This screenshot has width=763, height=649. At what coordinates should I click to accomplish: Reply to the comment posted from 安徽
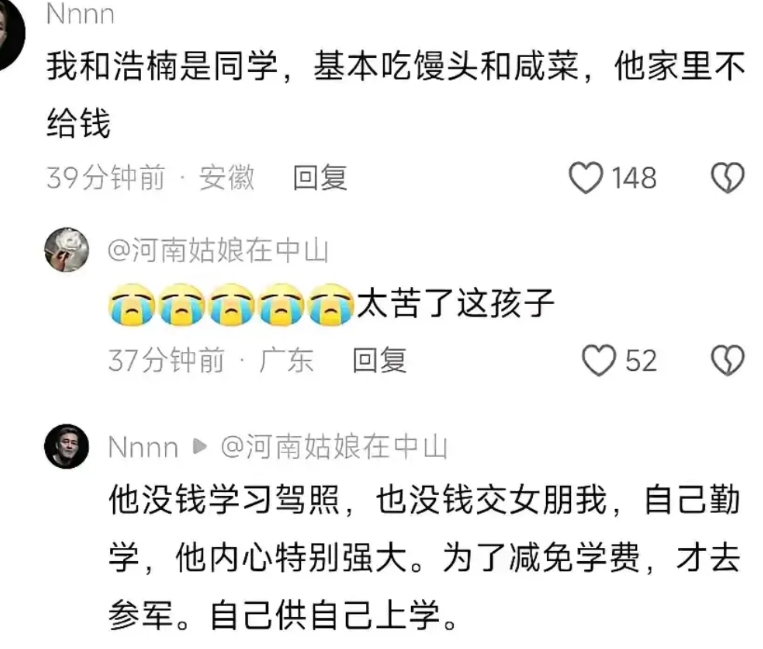pyautogui.click(x=320, y=178)
